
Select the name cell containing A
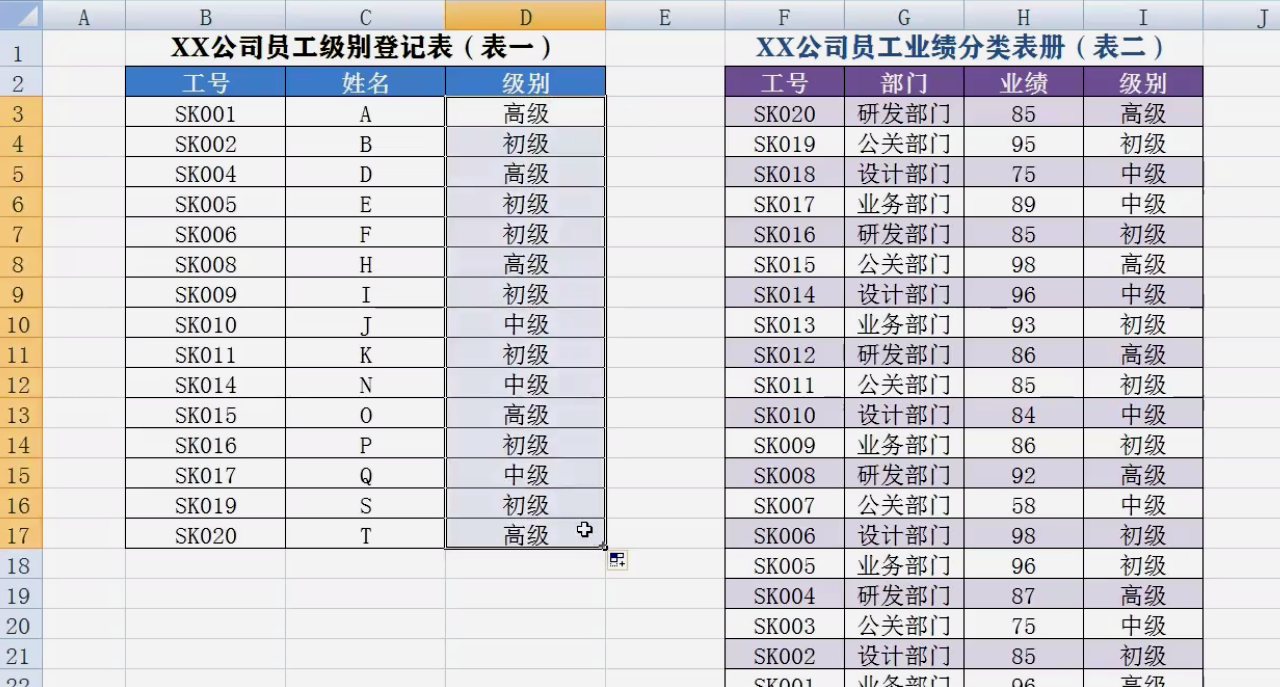364,112
